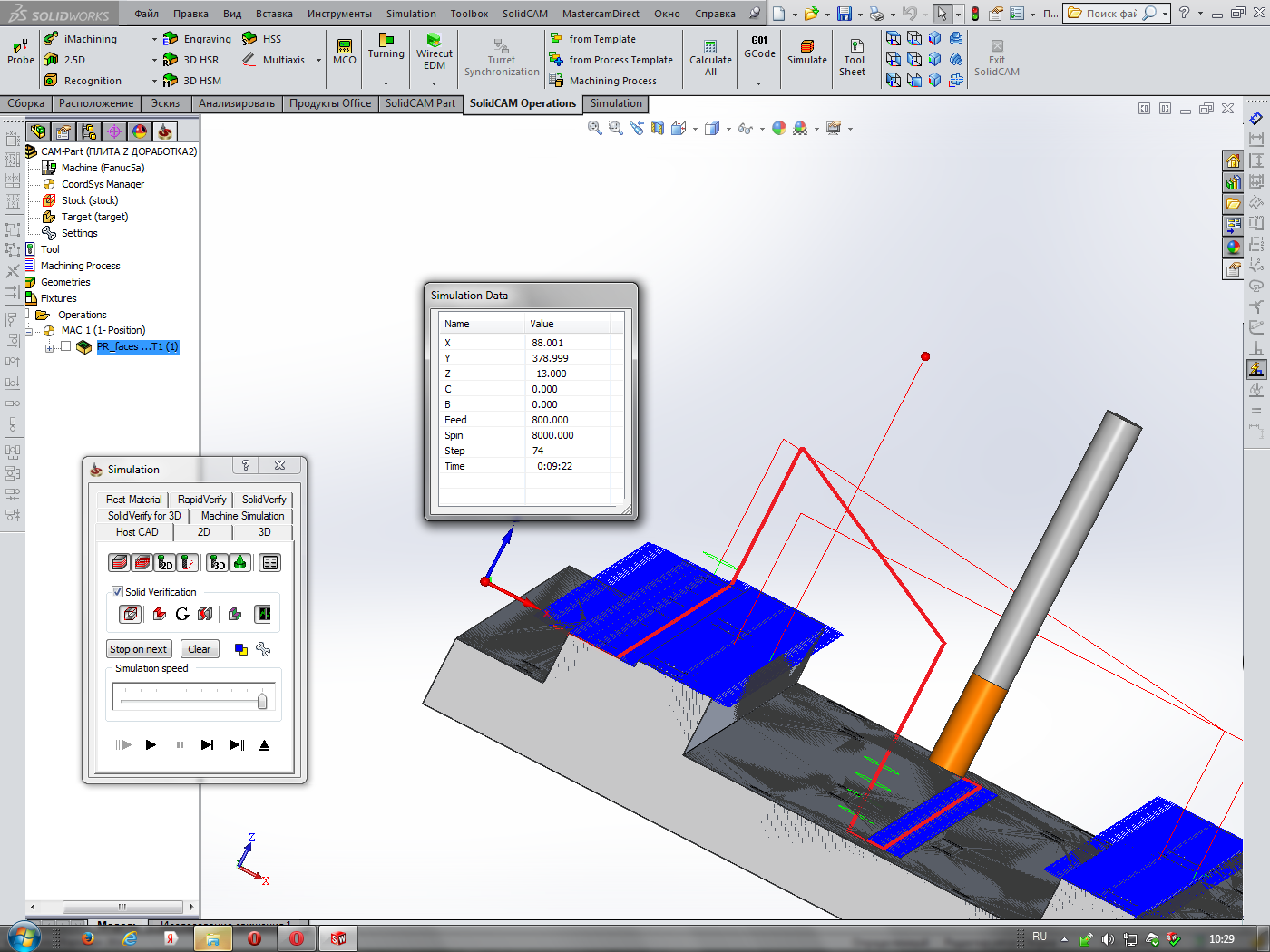
Task: Choose the 3D HSR operation
Action: point(191,60)
